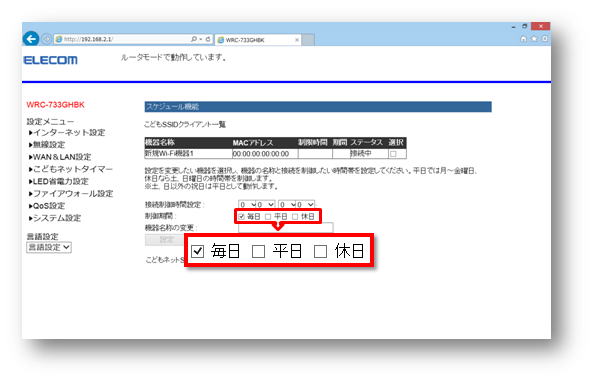Open the start minute dropdown
The height and width of the screenshot is (381, 593).
coord(266,205)
